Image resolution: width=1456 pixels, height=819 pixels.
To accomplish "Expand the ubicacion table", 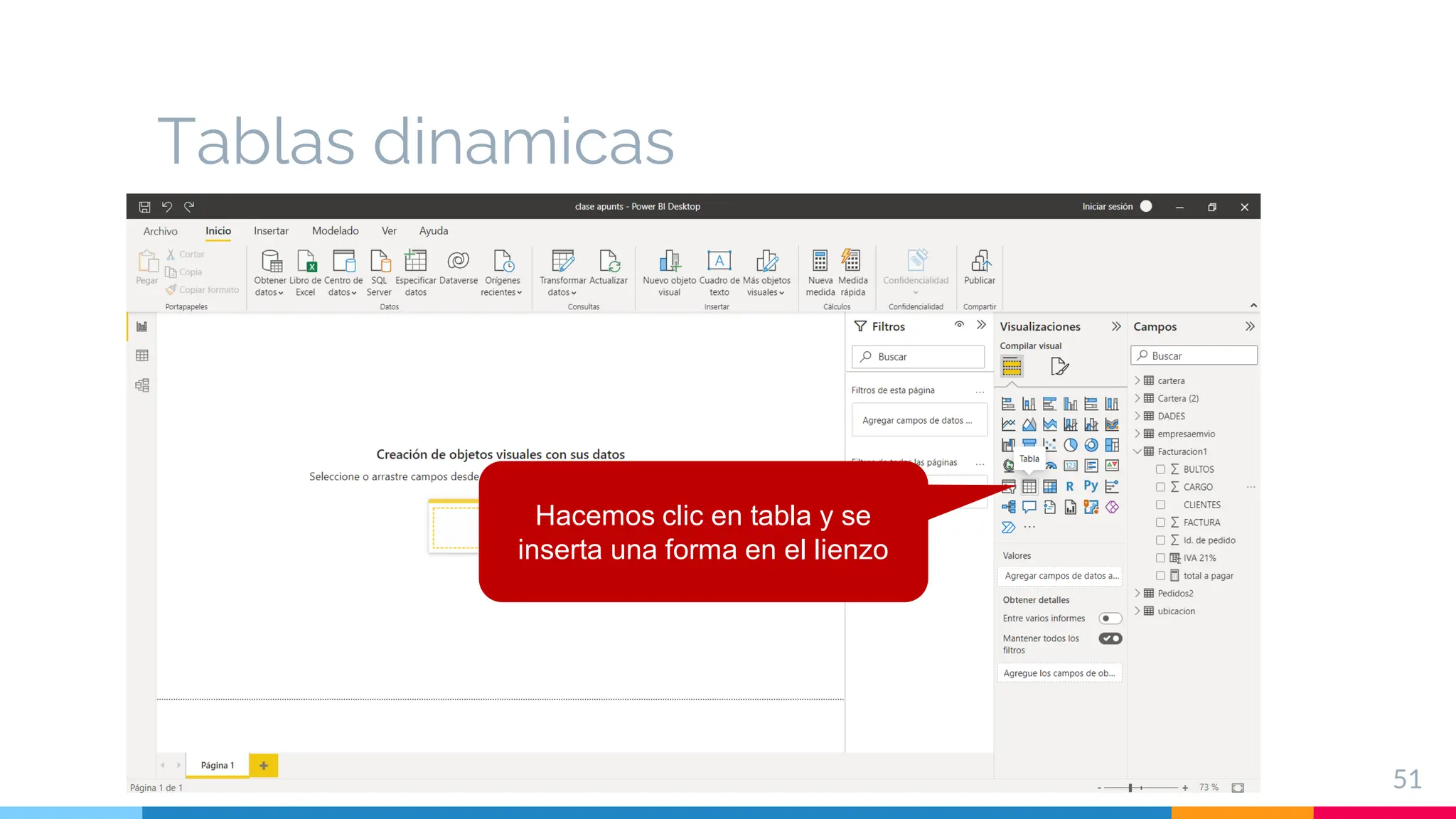I will (x=1137, y=611).
